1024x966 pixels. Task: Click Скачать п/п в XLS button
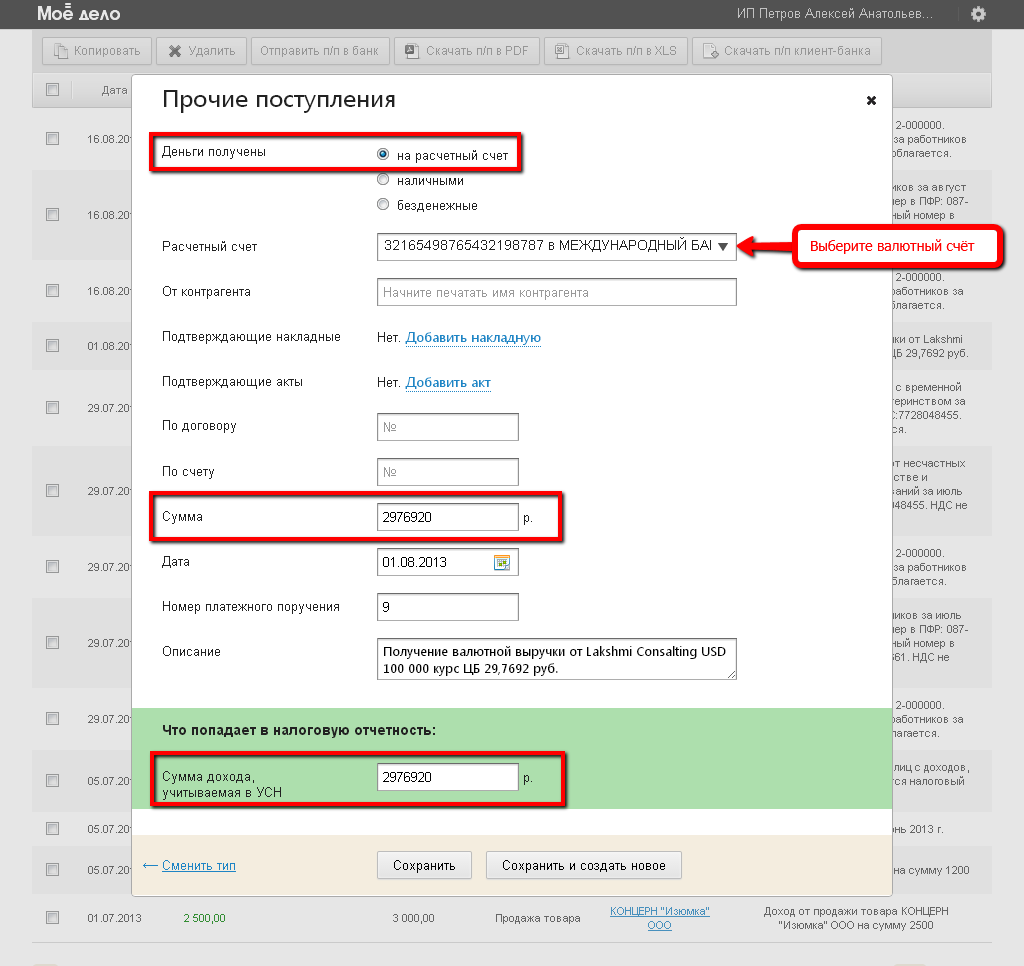pos(616,51)
